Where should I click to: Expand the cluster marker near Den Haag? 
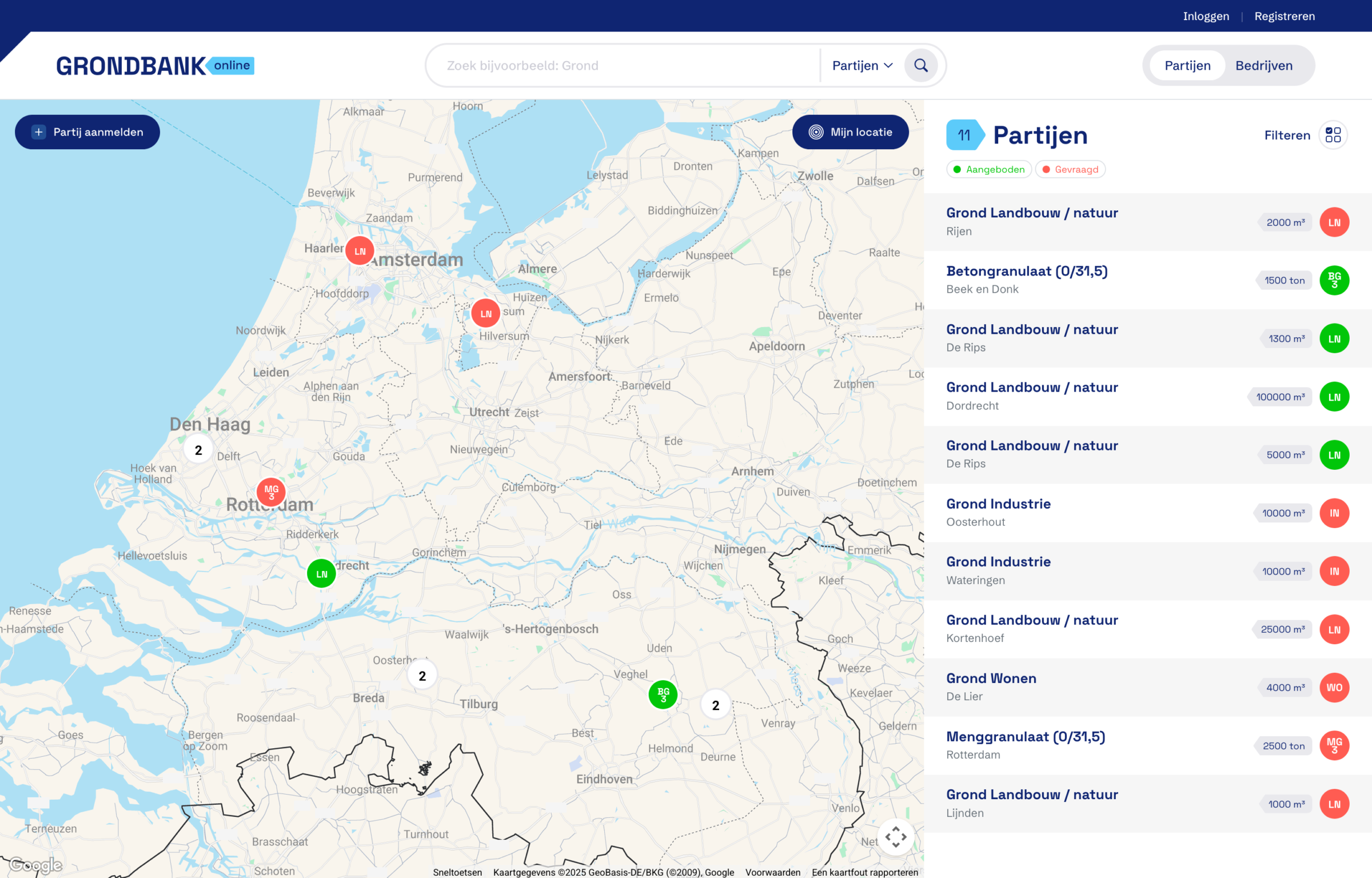198,449
